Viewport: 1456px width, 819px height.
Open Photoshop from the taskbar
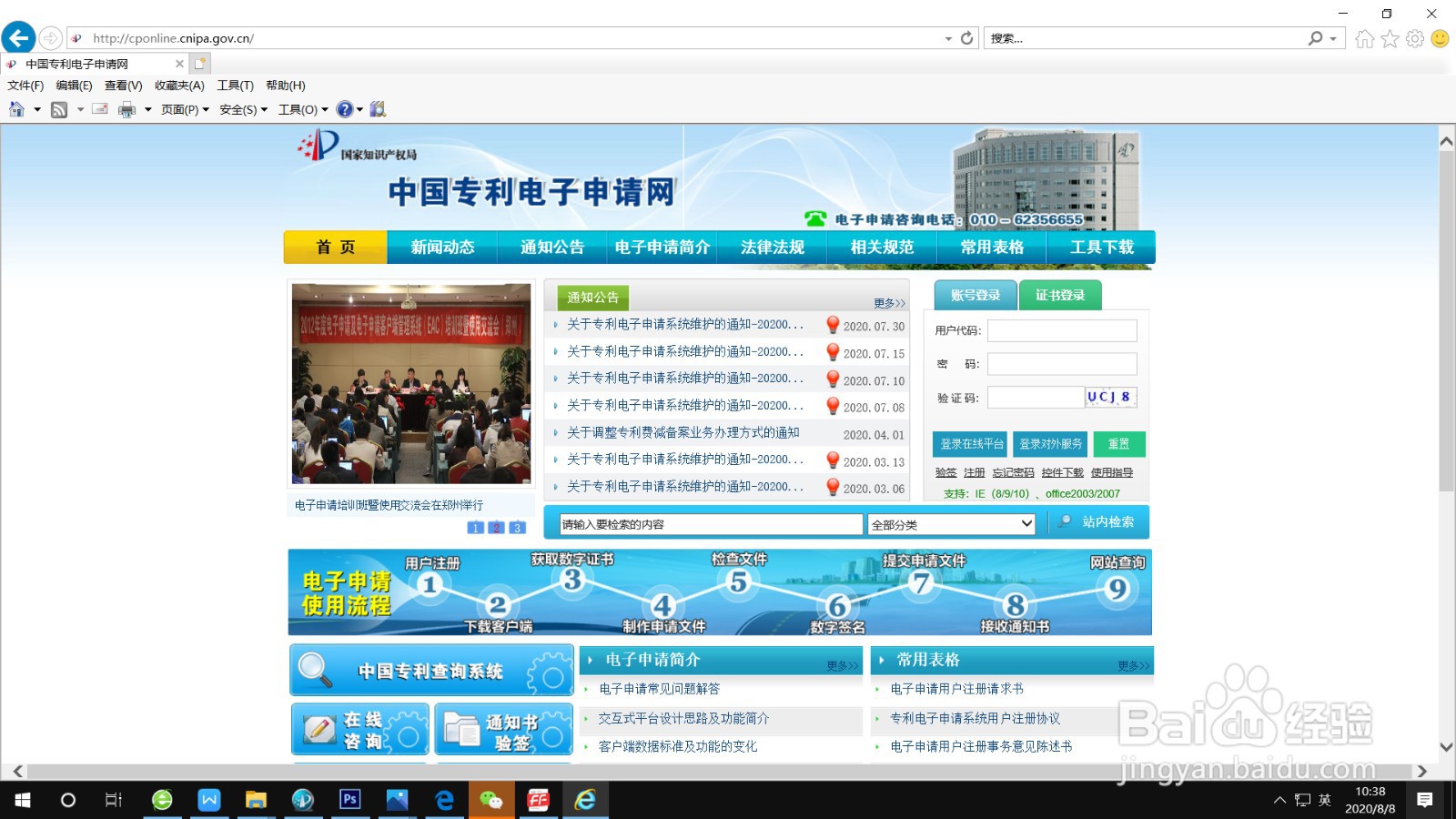pos(350,800)
